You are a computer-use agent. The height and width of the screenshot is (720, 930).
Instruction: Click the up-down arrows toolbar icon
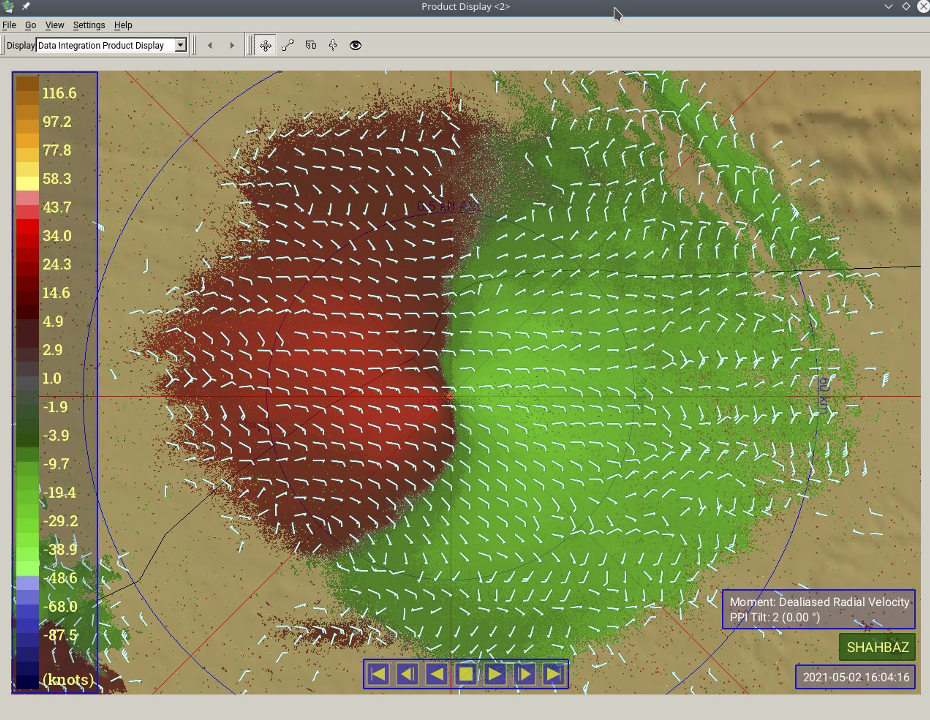coord(333,45)
